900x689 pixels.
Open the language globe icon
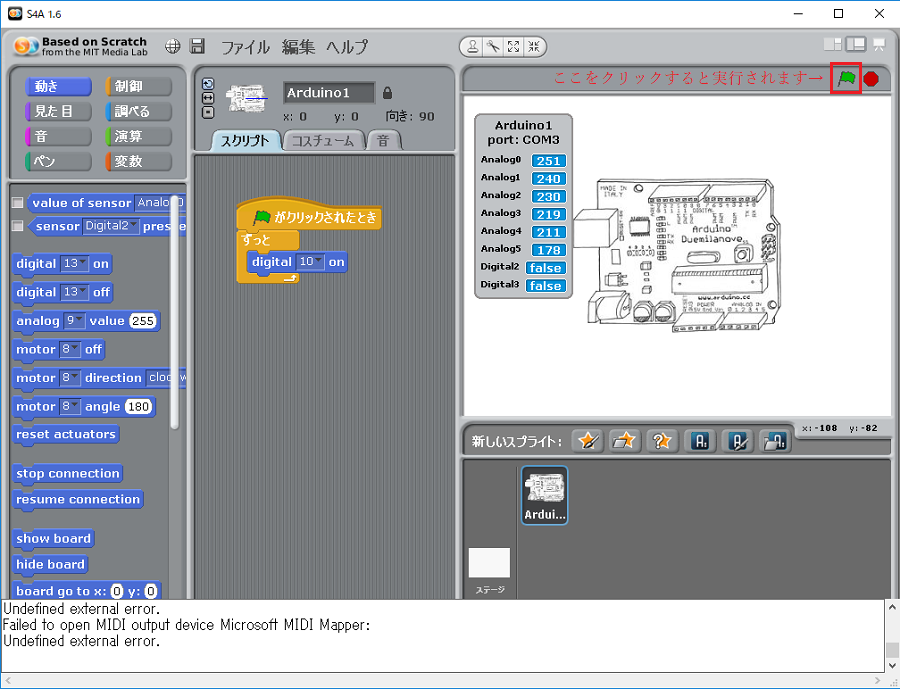pos(173,47)
